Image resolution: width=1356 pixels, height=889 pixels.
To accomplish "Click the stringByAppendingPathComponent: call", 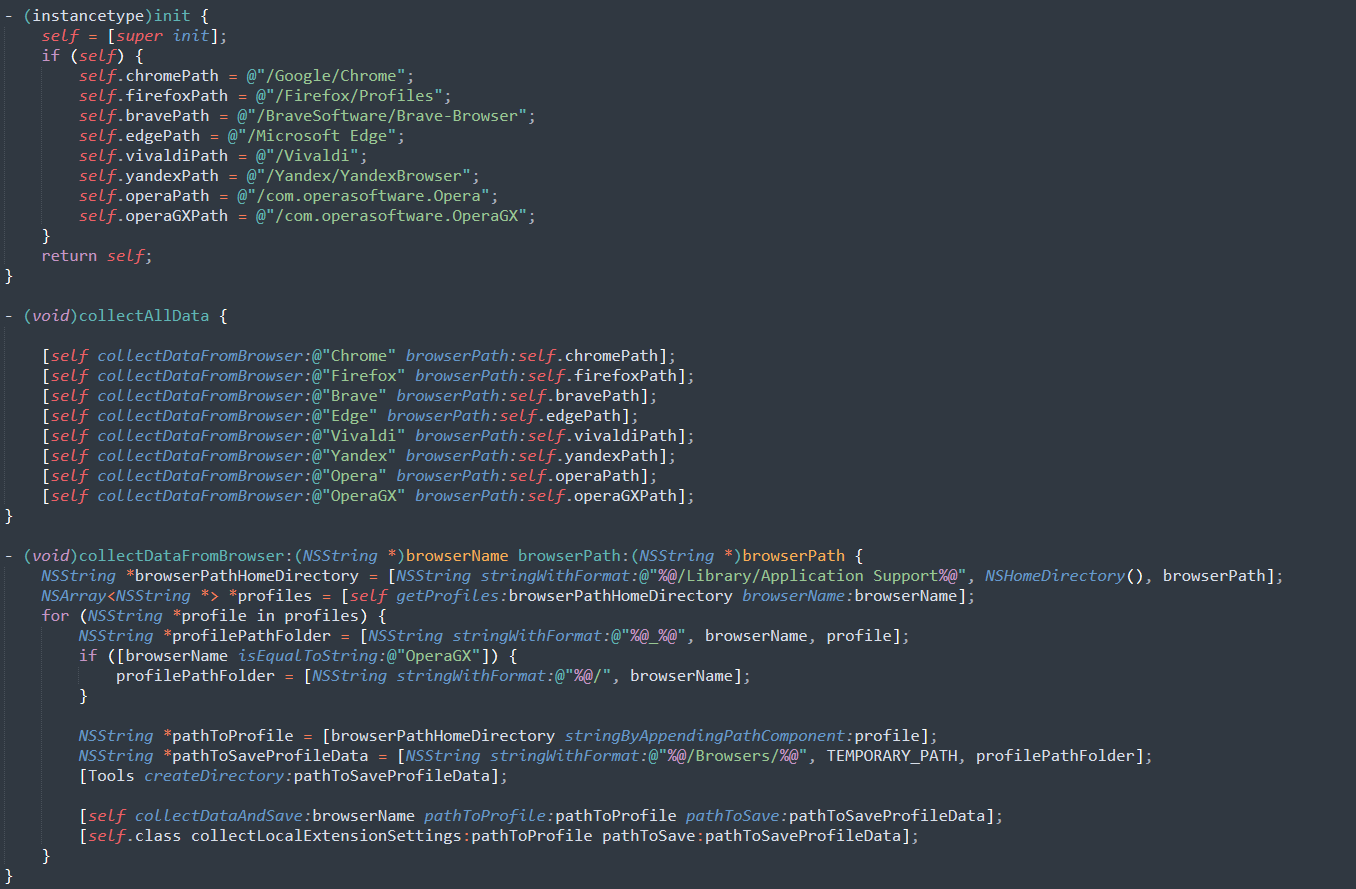I will tap(708, 736).
